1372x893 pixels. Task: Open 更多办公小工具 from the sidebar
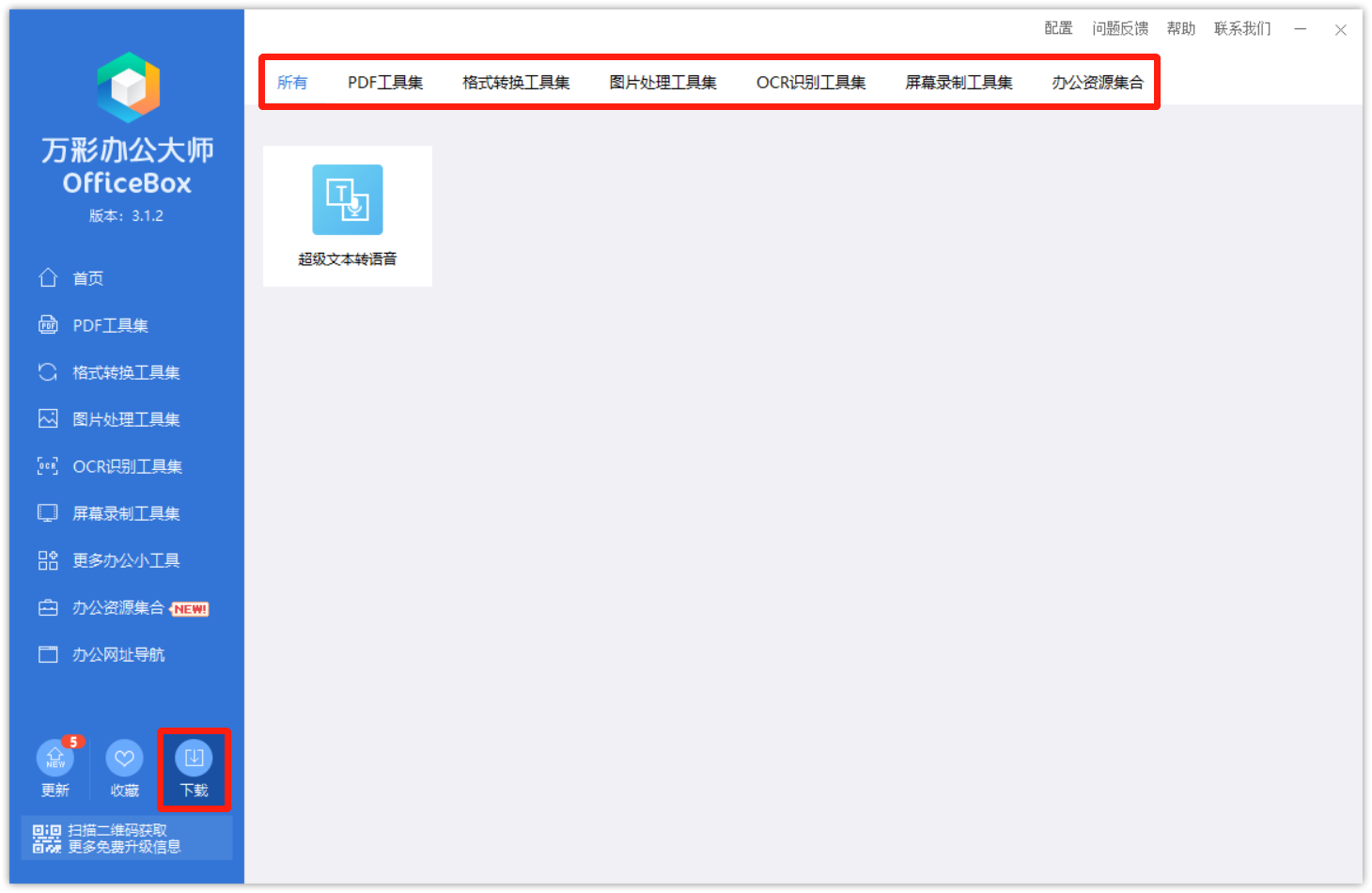(x=127, y=560)
